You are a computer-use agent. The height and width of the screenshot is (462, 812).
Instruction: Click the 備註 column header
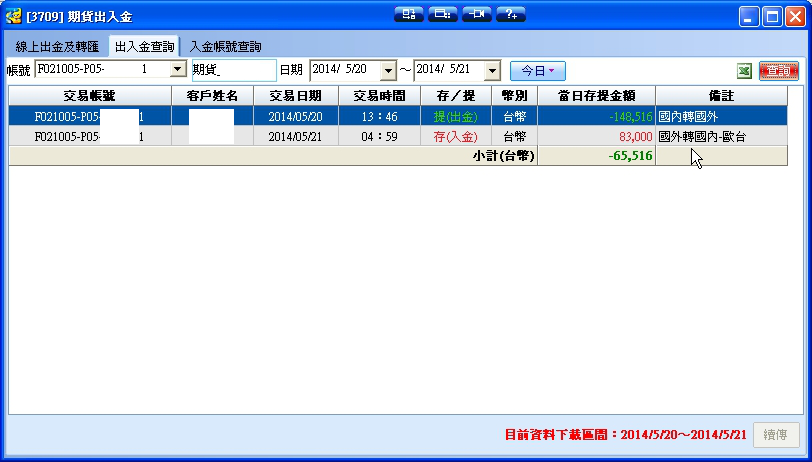pyautogui.click(x=721, y=96)
